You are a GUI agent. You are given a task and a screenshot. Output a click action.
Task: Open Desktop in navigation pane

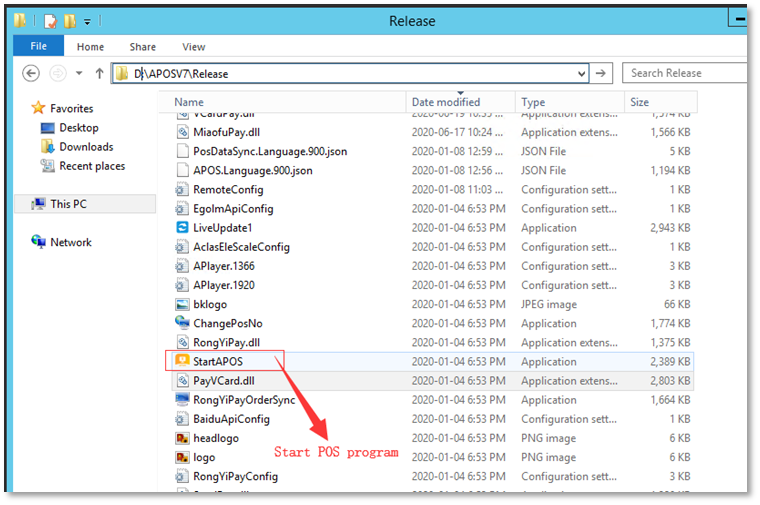[x=79, y=128]
